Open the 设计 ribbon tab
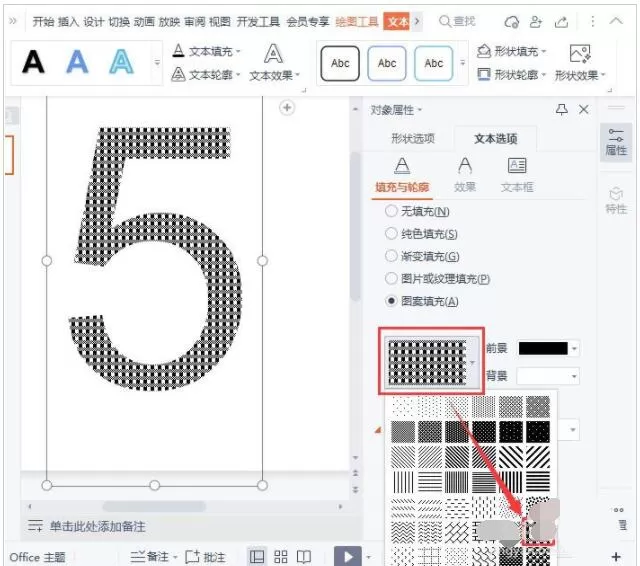Image resolution: width=640 pixels, height=566 pixels. [x=93, y=21]
